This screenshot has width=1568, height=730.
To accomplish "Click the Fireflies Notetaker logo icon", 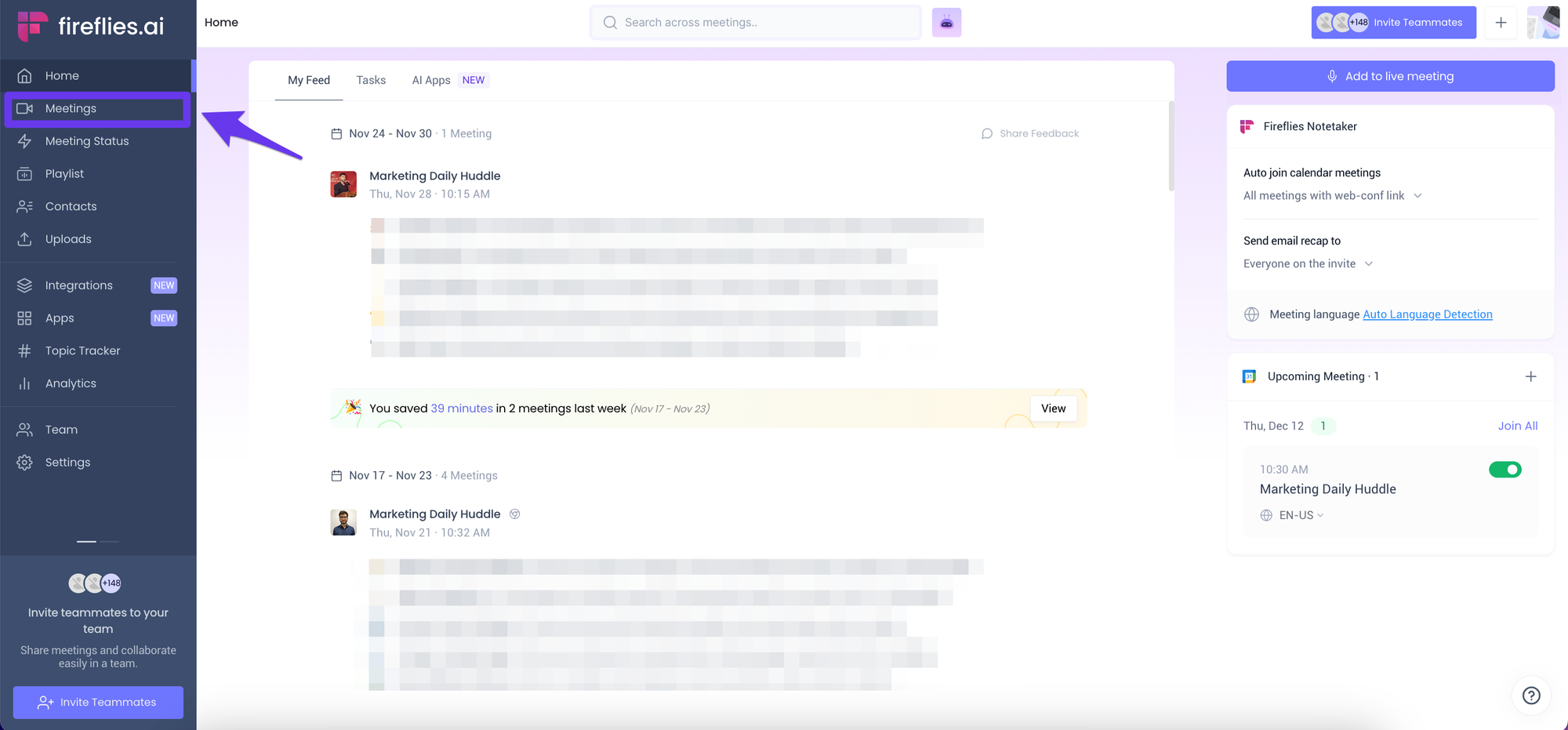I will click(1247, 126).
